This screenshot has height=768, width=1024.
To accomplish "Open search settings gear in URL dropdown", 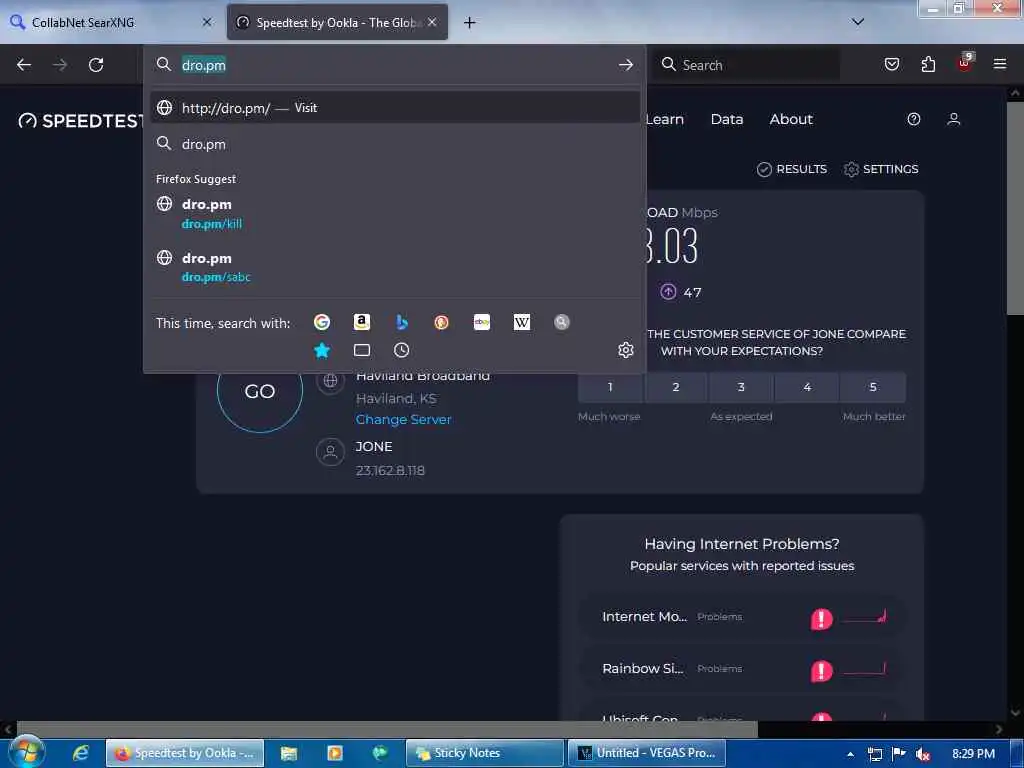I will click(626, 350).
